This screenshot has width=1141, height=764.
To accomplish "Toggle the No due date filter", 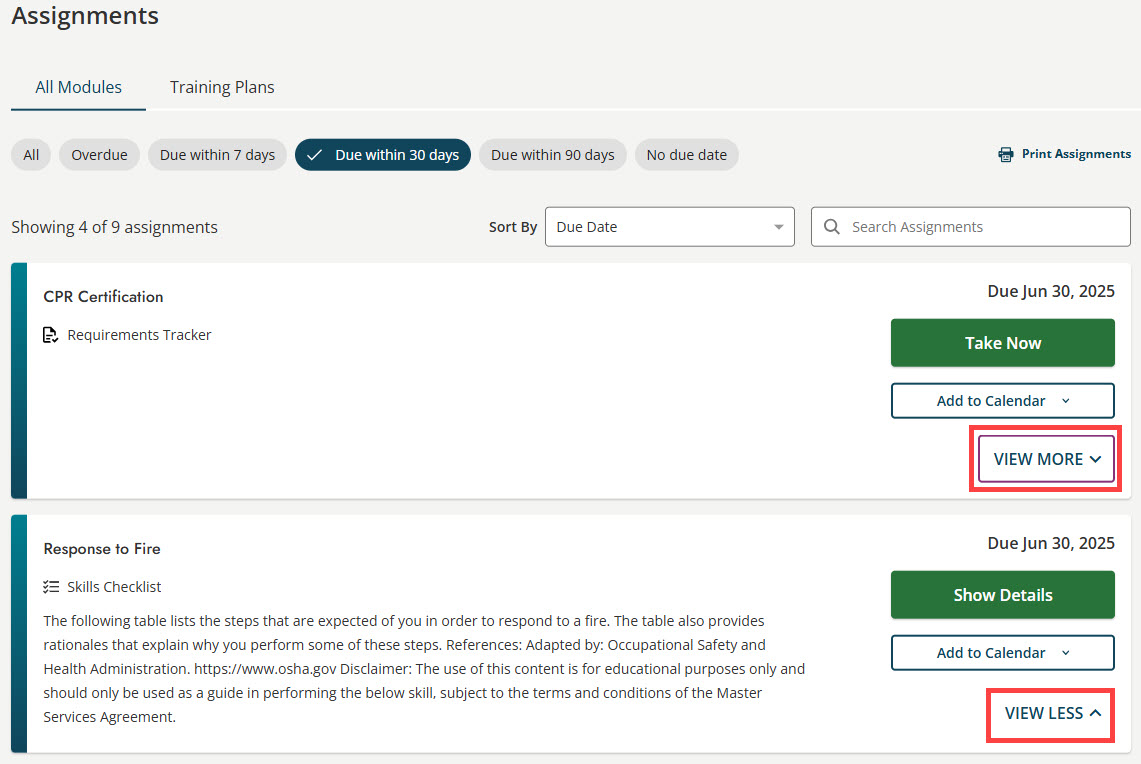I will coord(686,154).
